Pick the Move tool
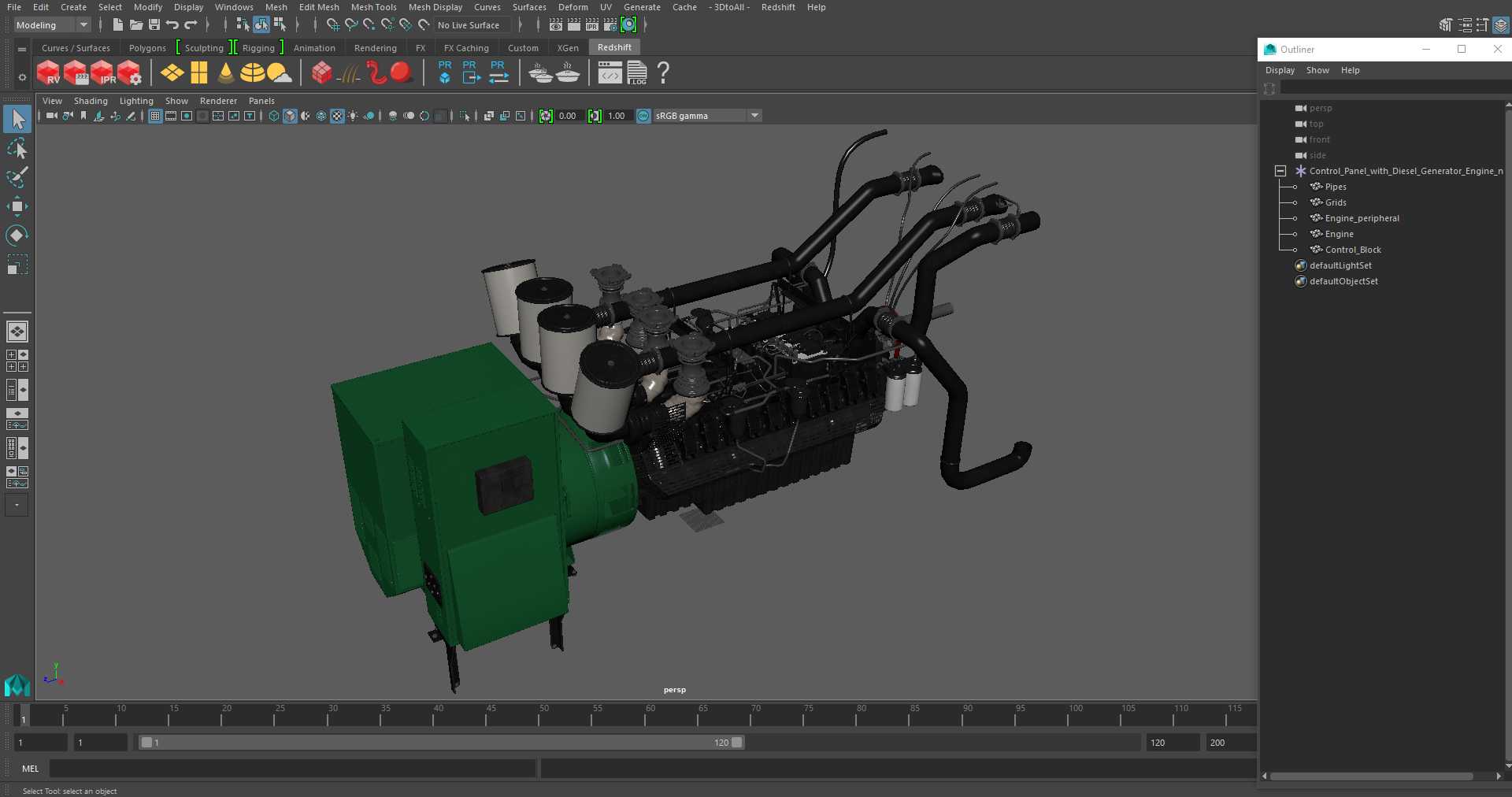This screenshot has width=1512, height=797. [17, 206]
